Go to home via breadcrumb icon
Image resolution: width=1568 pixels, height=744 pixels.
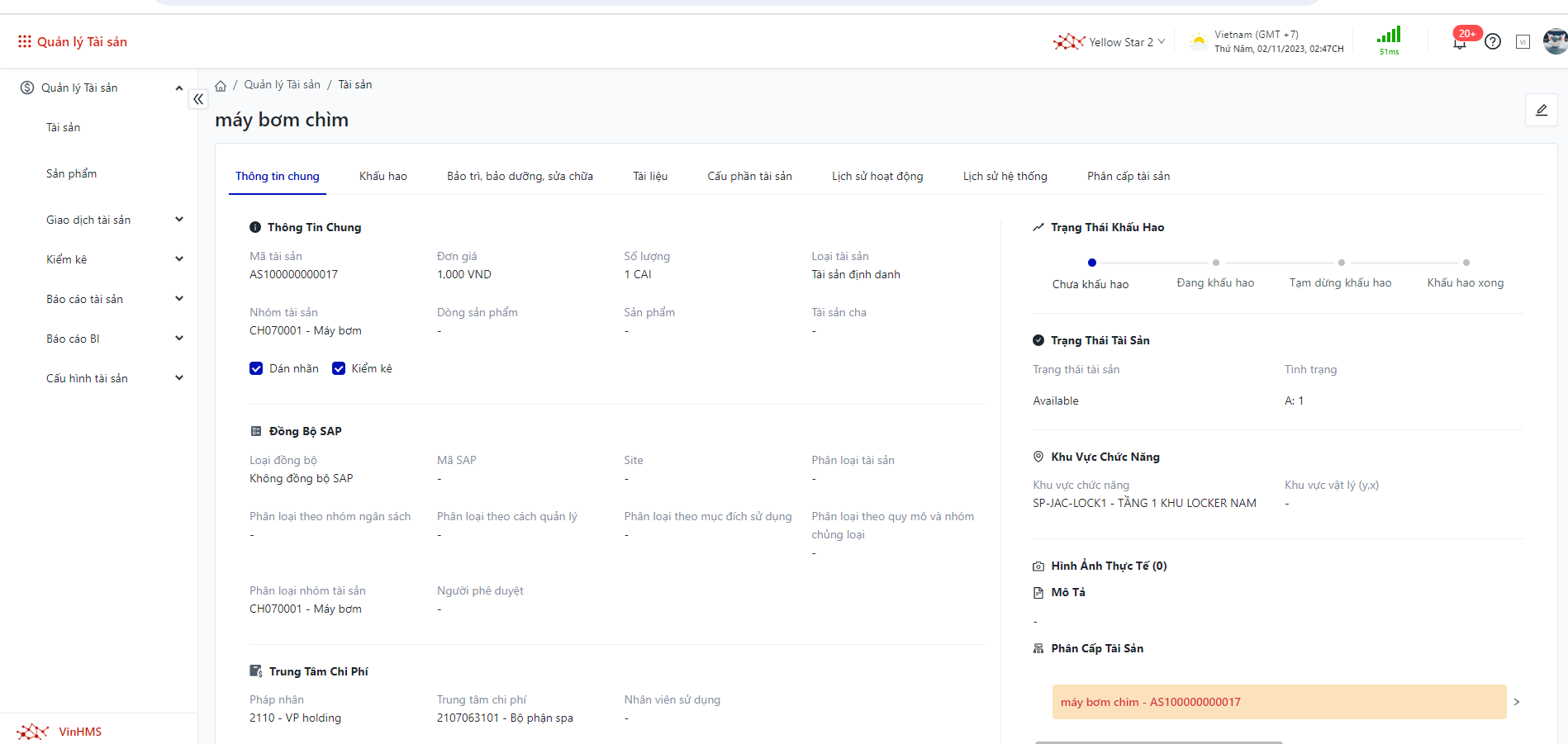pyautogui.click(x=221, y=86)
